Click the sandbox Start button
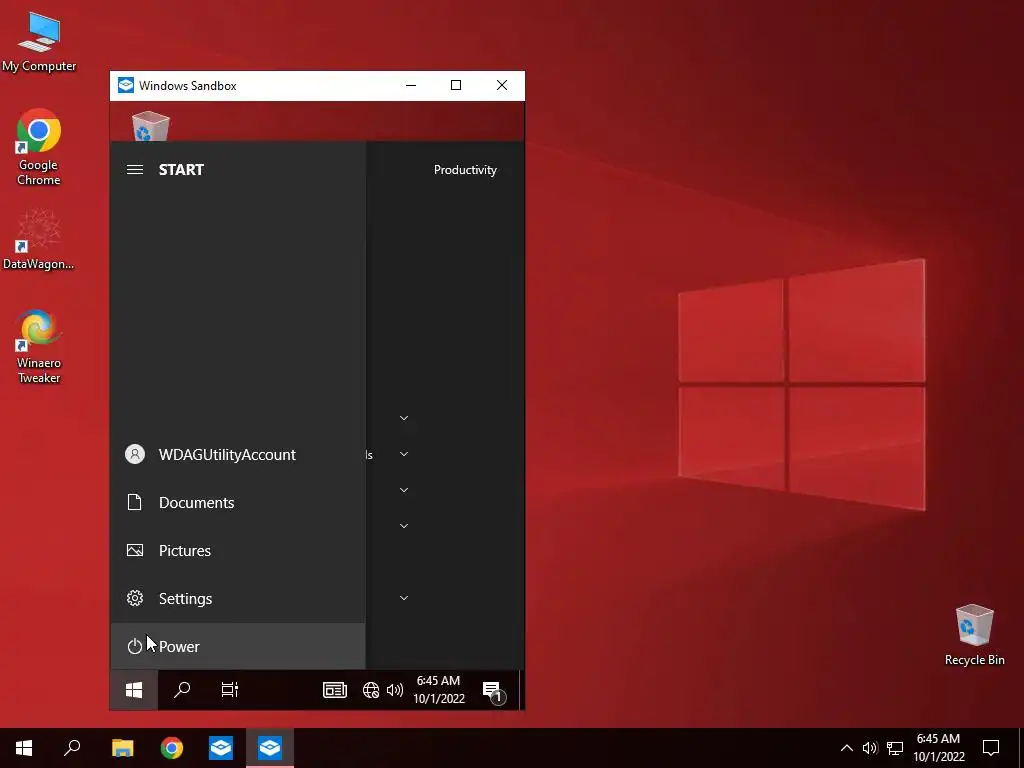This screenshot has height=768, width=1024. (134, 690)
